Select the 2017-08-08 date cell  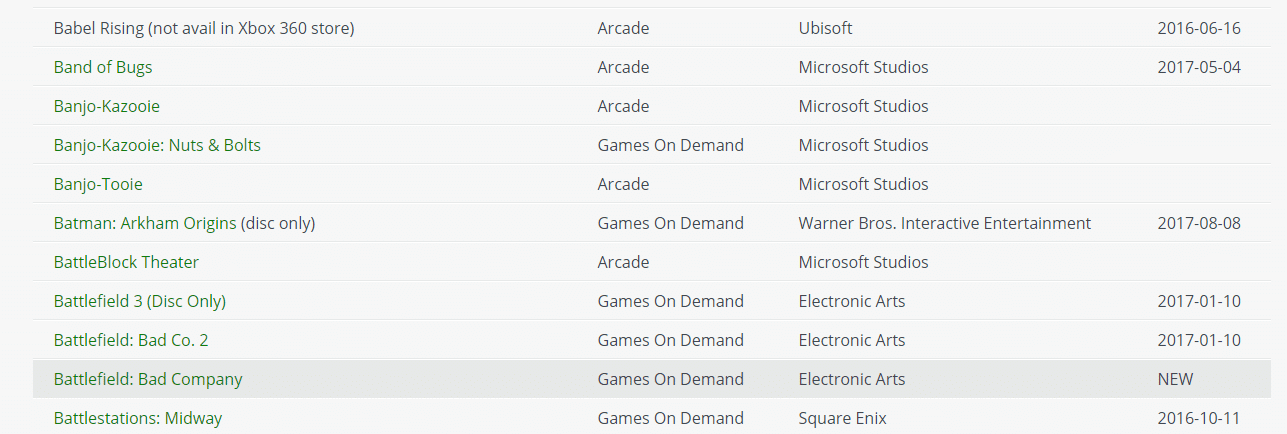point(1198,223)
